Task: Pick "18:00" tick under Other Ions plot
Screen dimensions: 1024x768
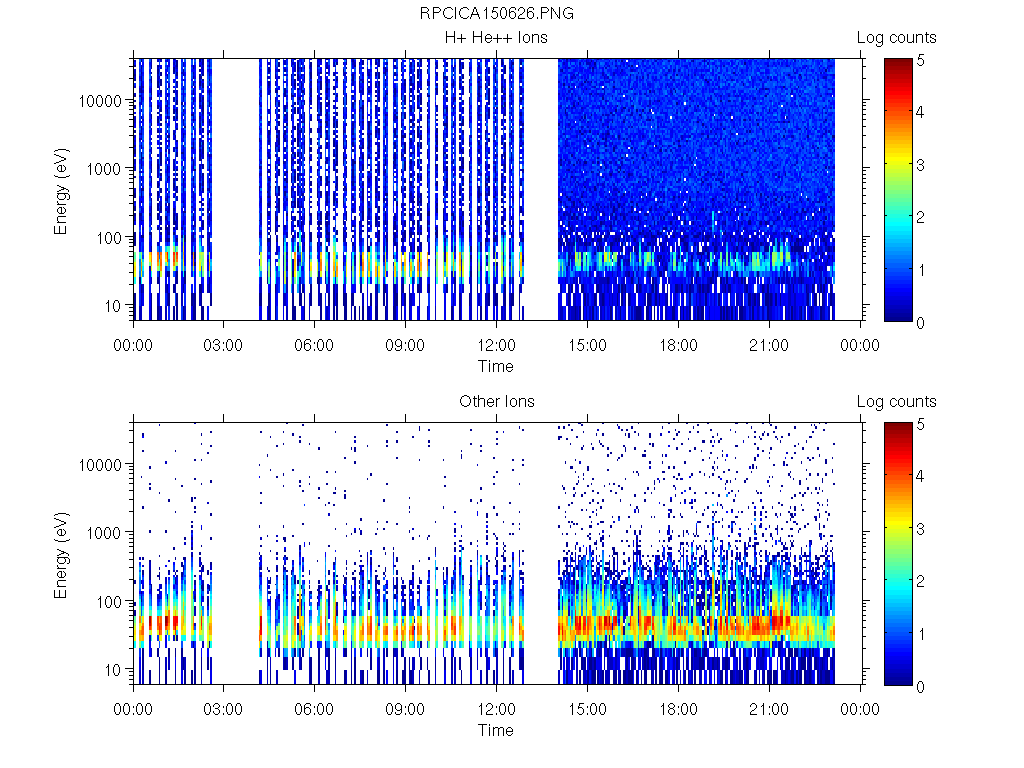Action: 678,709
